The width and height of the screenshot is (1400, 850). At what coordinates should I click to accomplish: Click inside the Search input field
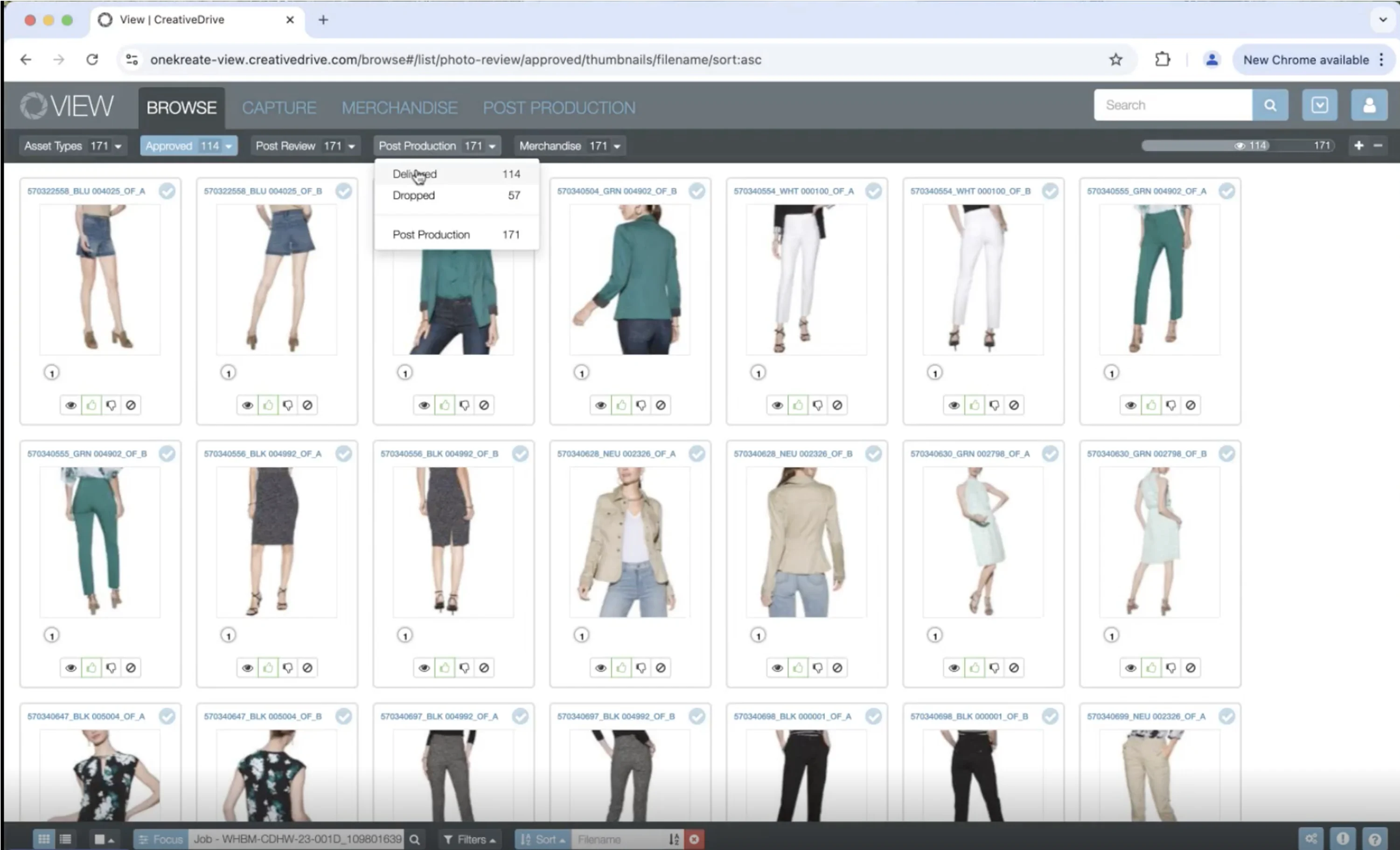[x=1173, y=105]
